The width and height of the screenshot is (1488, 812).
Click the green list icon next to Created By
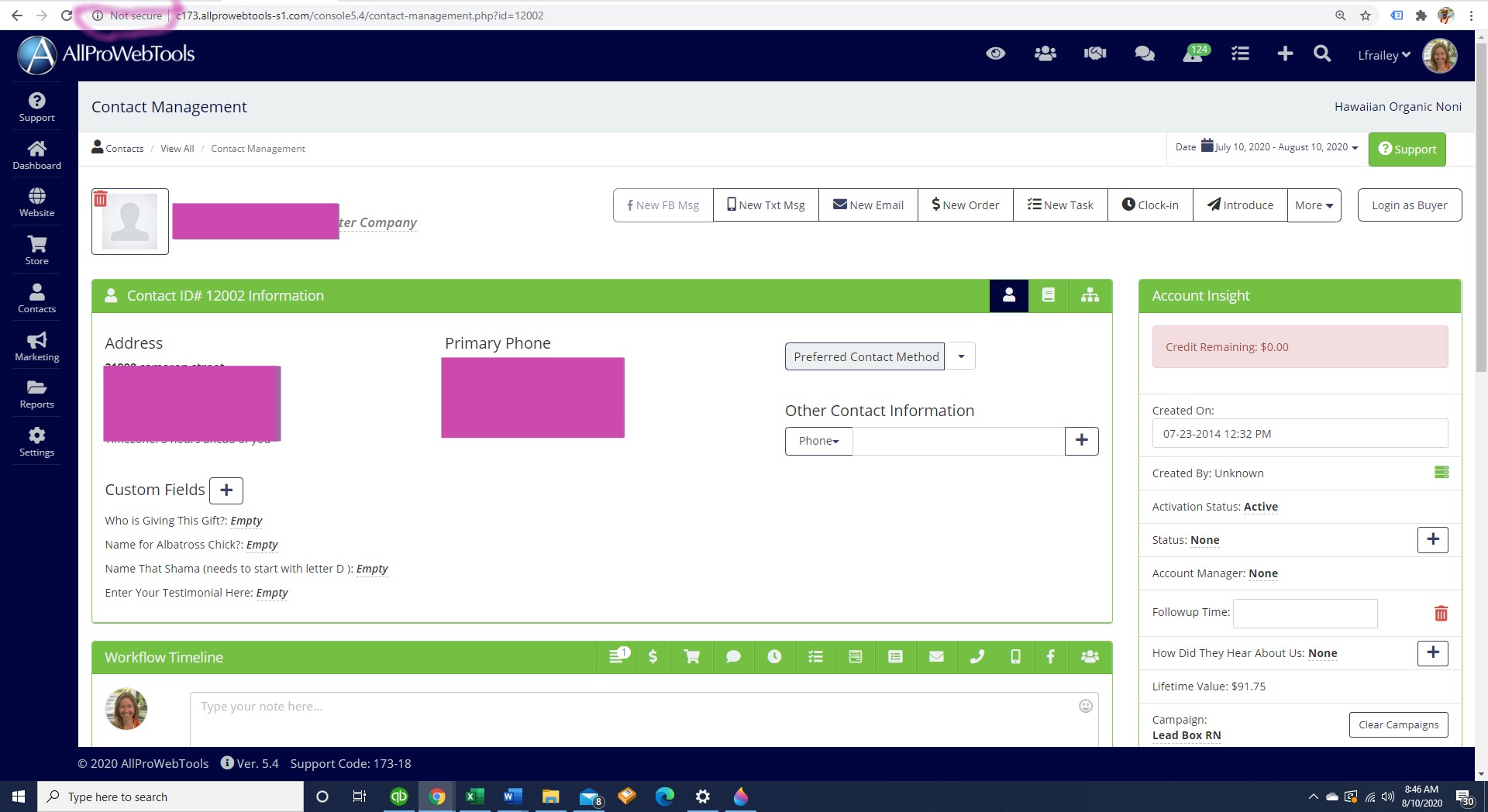[x=1441, y=473]
